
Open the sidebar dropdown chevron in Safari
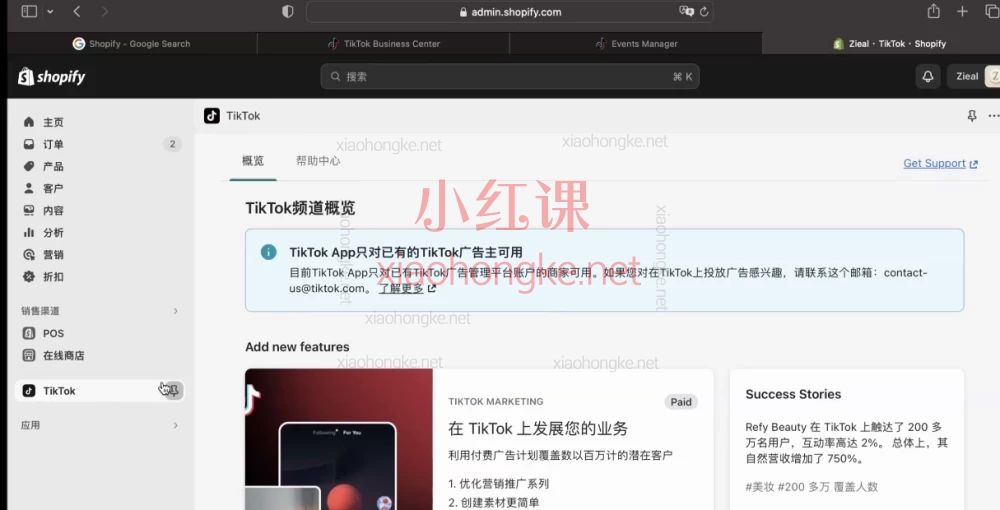[x=50, y=11]
